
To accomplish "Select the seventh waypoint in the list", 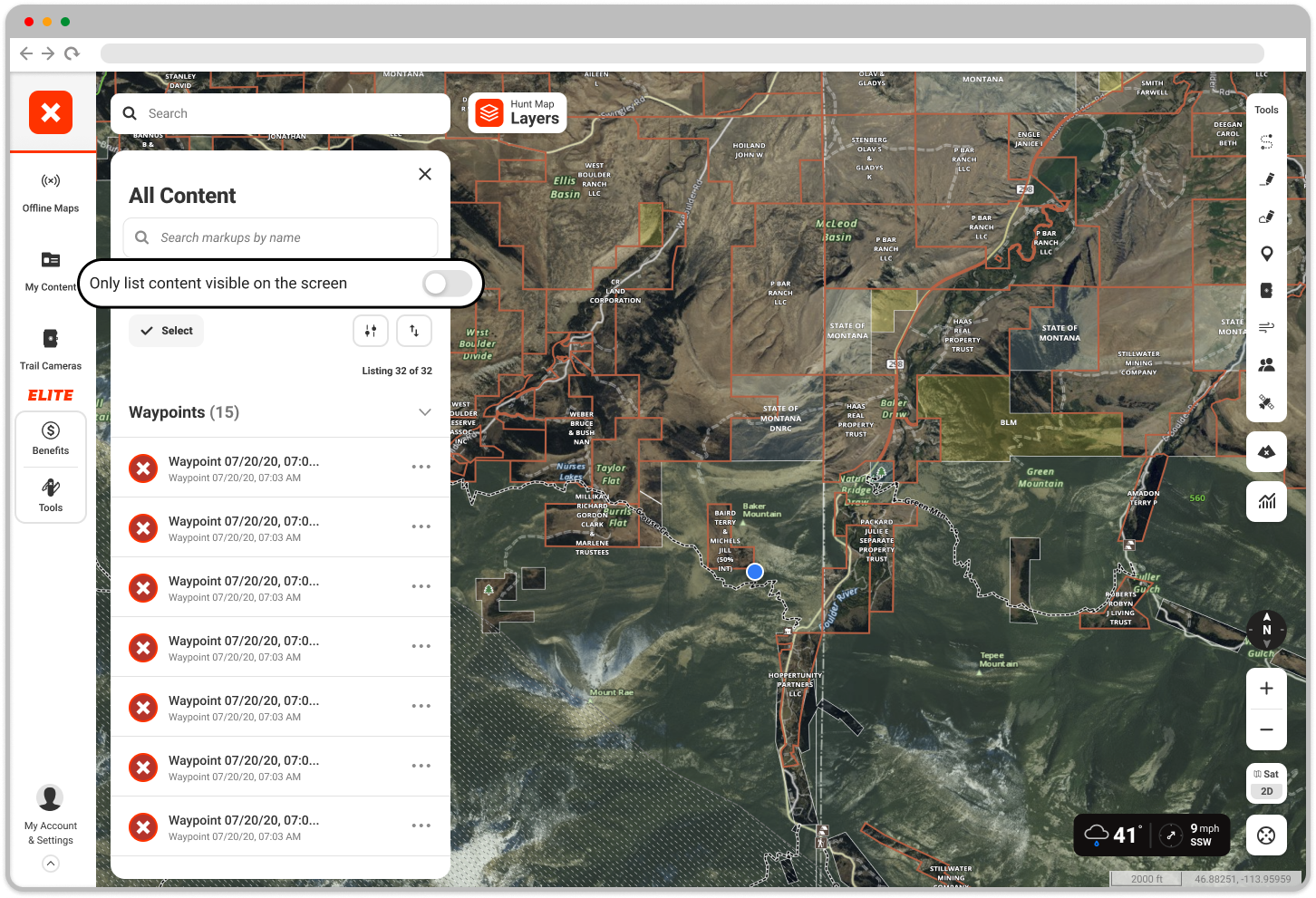I will tap(281, 826).
